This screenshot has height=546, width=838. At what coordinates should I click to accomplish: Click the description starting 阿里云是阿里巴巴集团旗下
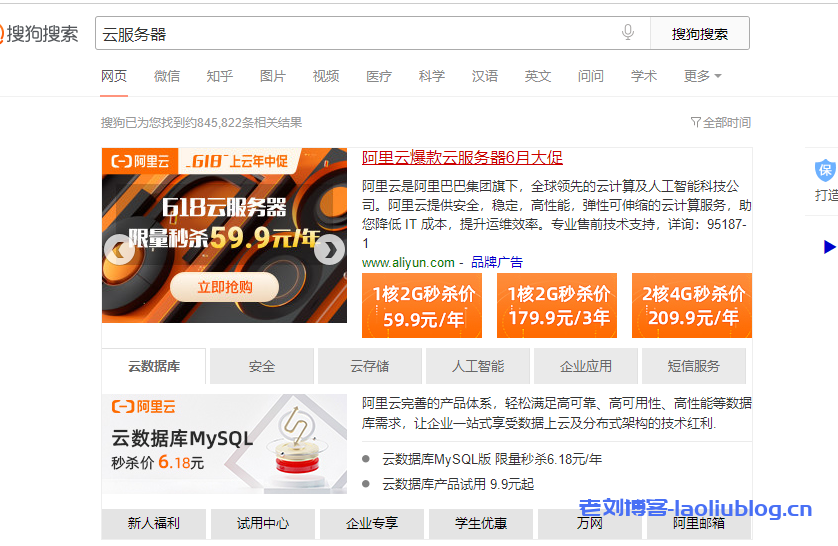[x=556, y=215]
